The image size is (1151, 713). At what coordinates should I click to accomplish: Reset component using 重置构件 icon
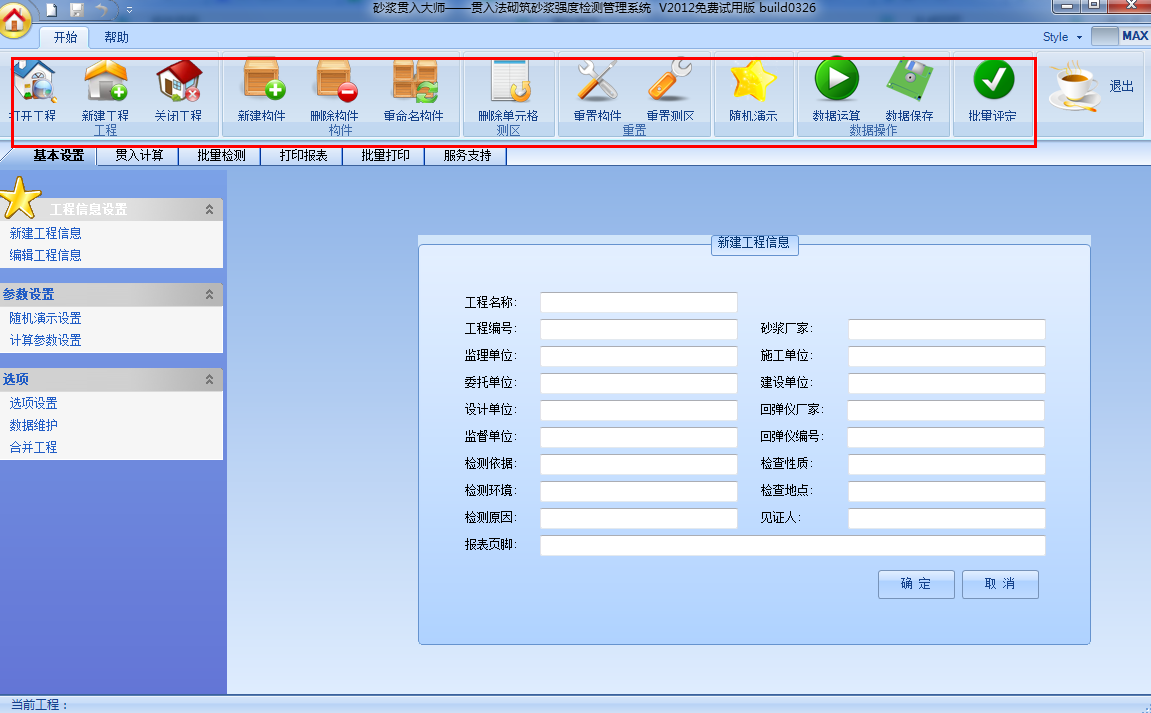tap(598, 90)
